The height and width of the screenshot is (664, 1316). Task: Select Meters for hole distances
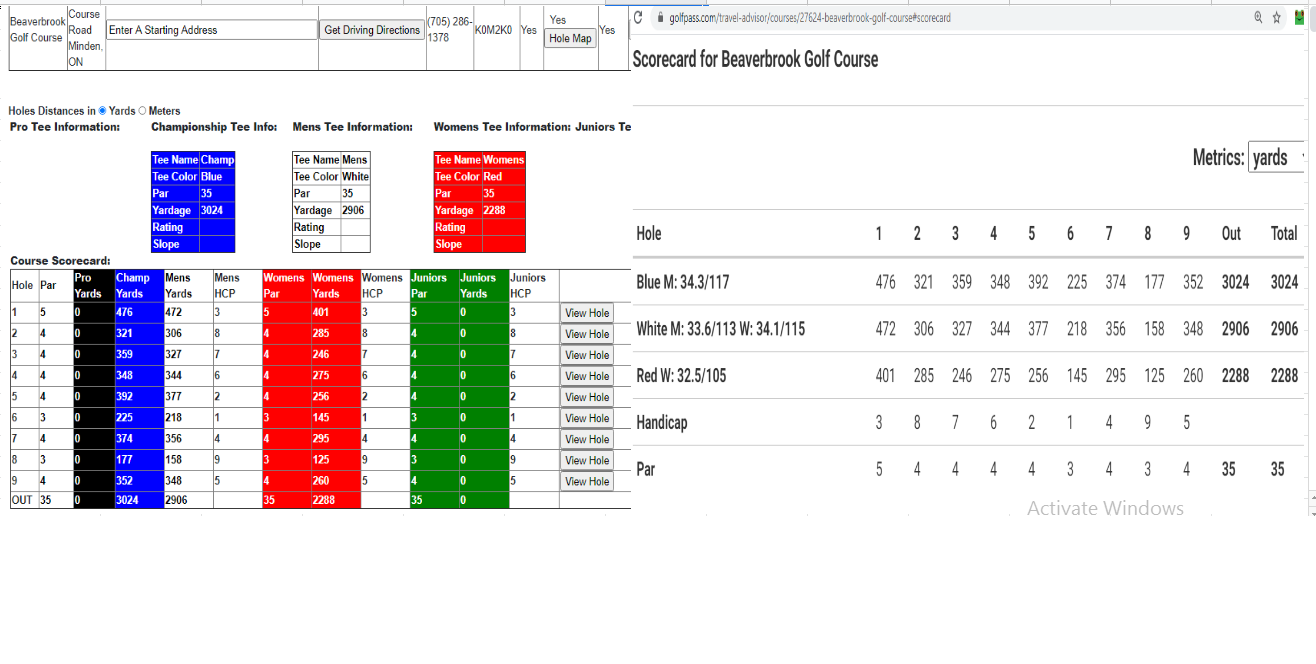coord(142,111)
